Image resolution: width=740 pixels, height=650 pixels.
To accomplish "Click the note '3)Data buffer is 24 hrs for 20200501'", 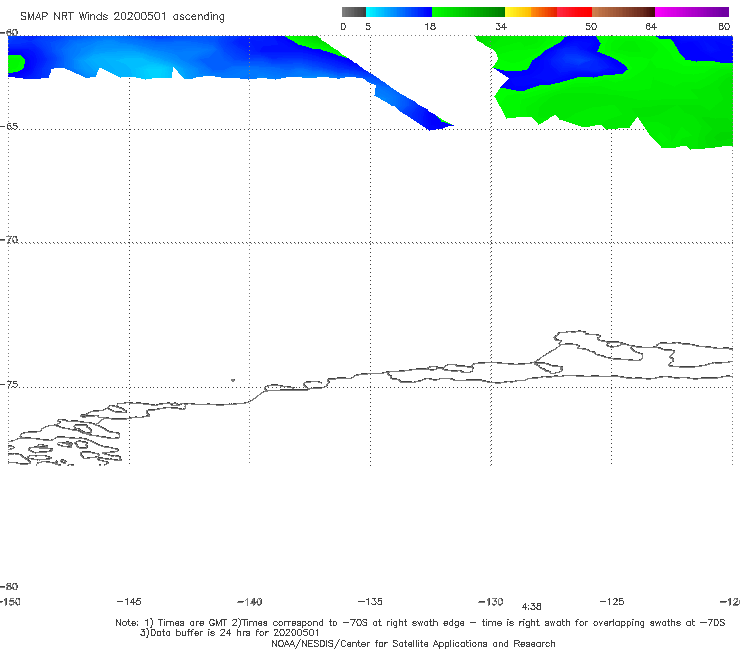I will click(x=229, y=633).
